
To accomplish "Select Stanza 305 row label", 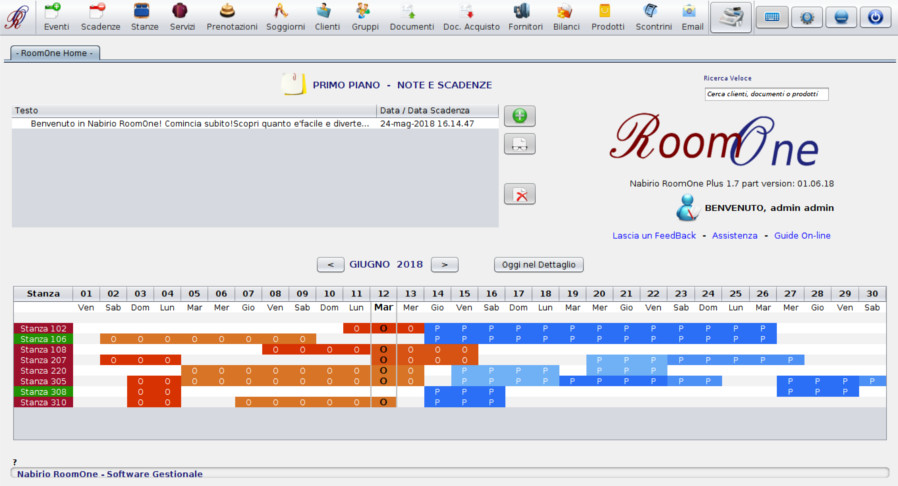I will (x=43, y=381).
